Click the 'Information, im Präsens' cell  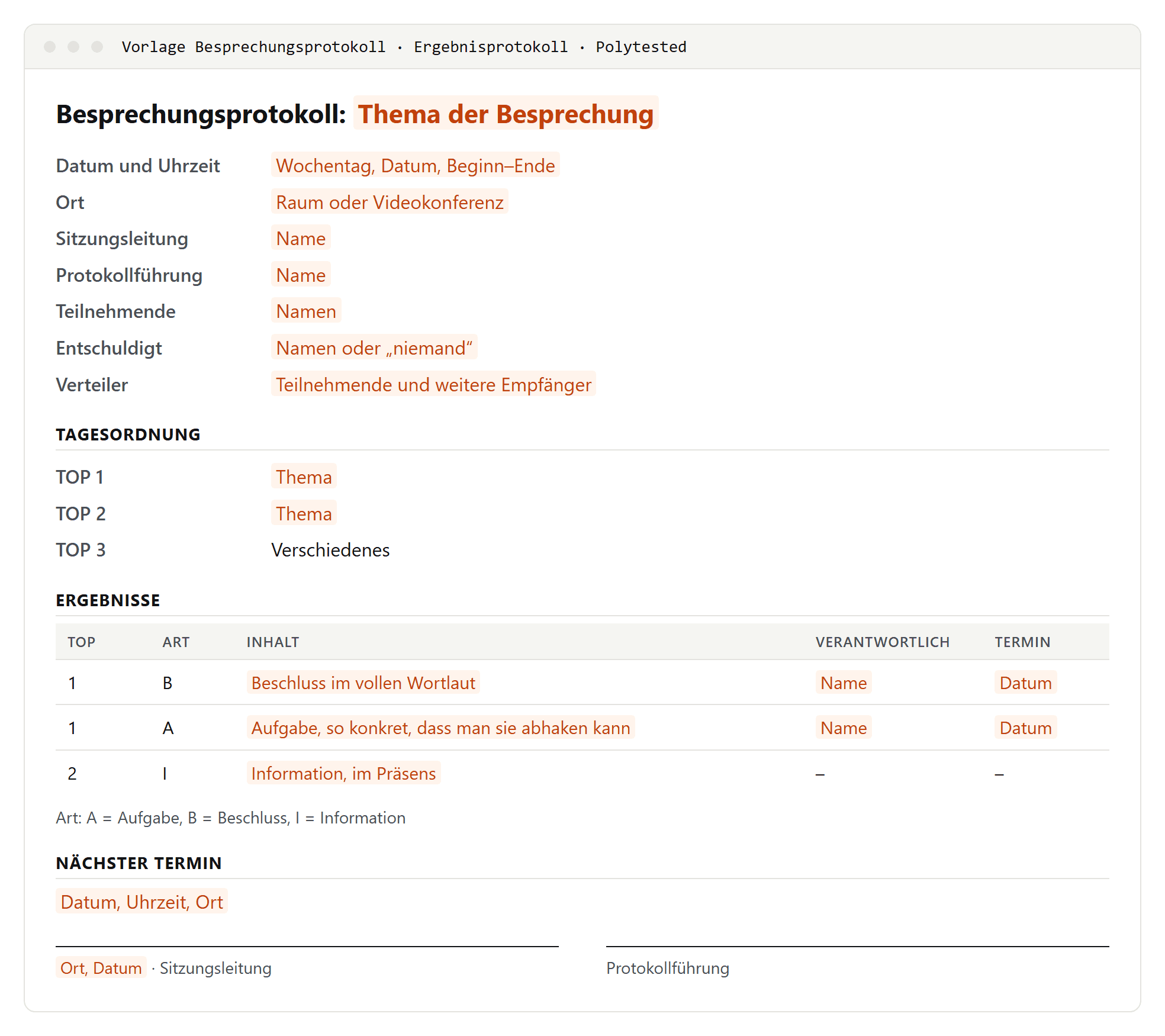click(343, 773)
